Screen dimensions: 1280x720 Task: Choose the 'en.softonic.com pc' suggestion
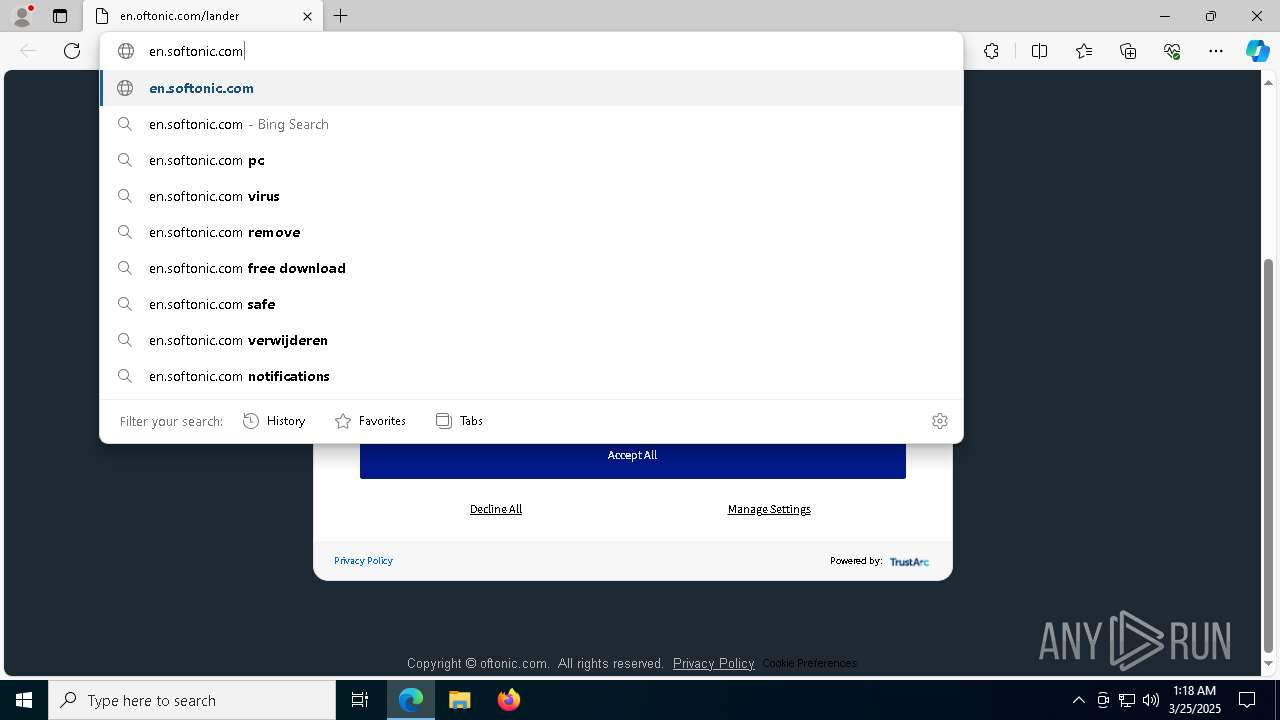click(x=531, y=160)
